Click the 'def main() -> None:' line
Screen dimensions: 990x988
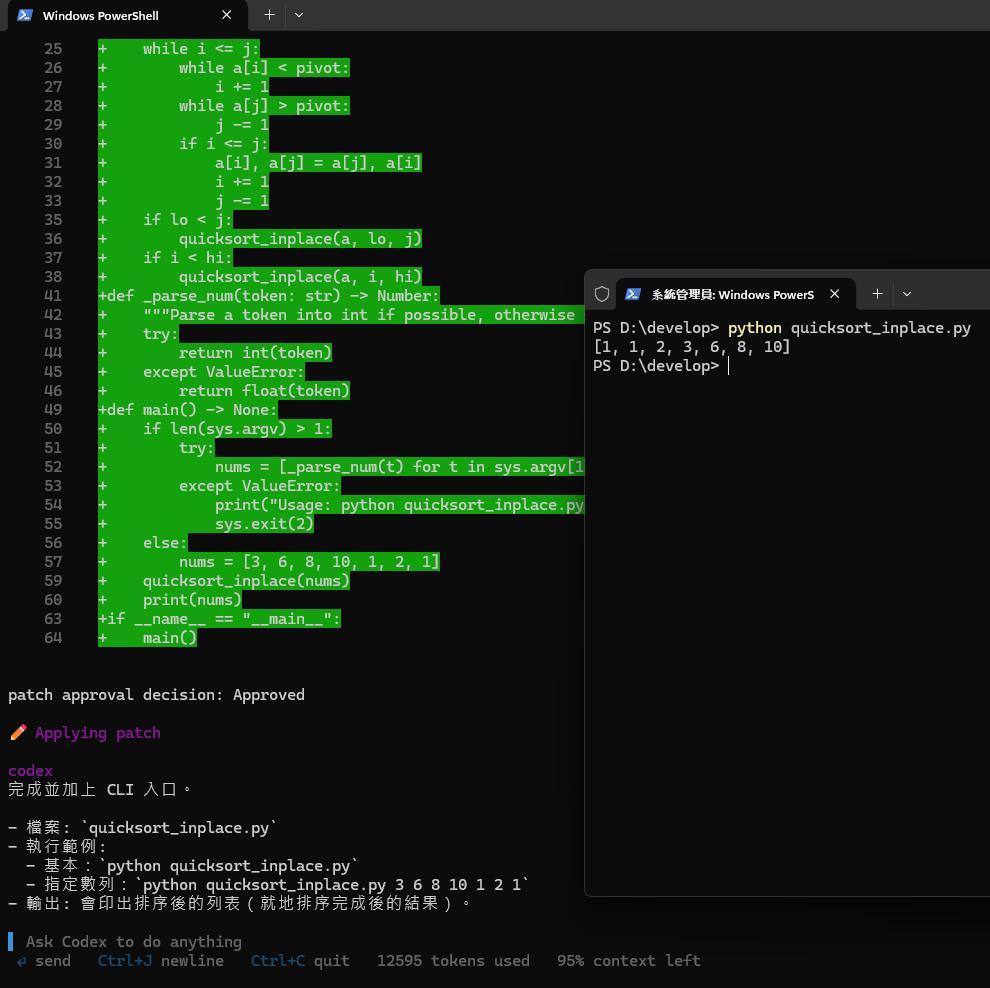click(x=188, y=410)
